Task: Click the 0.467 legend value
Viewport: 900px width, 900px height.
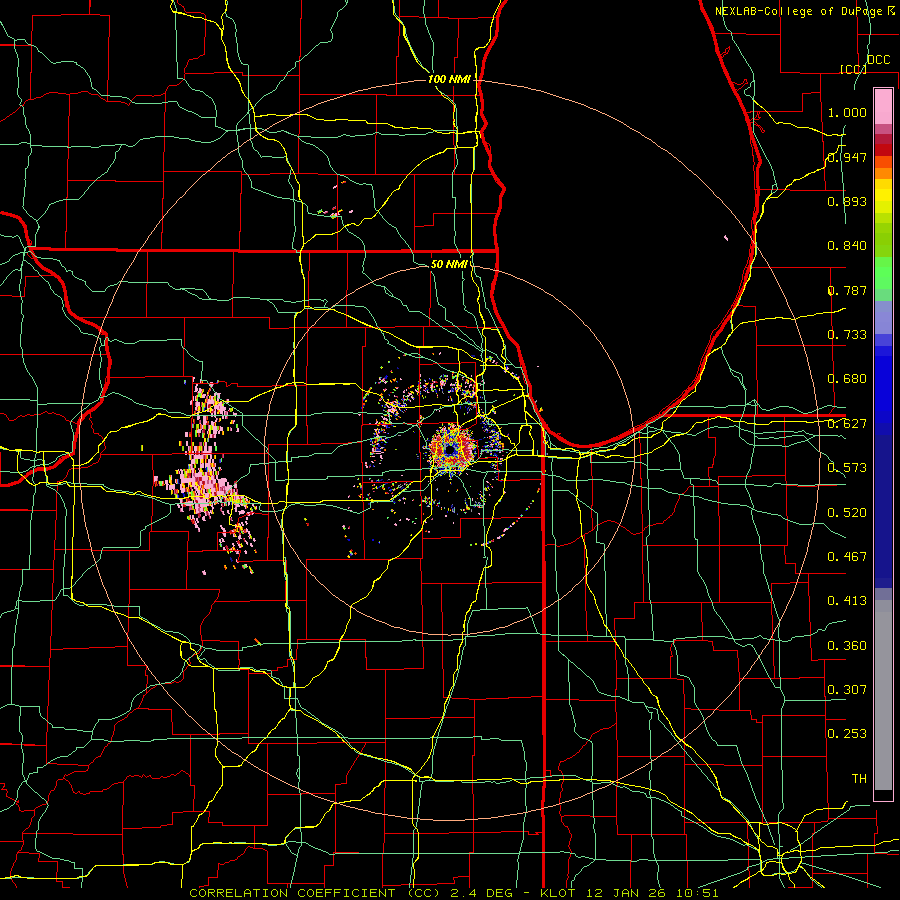Action: tap(847, 557)
